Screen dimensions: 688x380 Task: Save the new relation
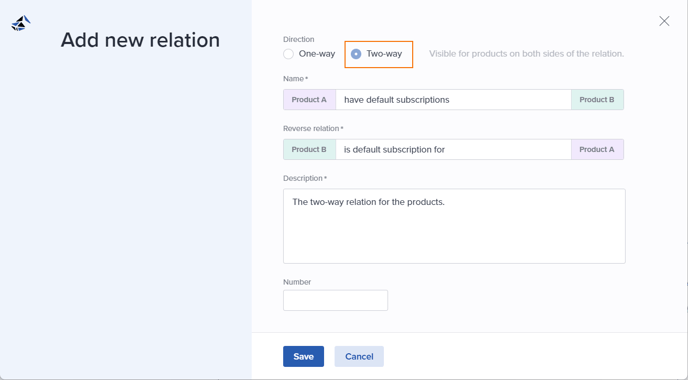click(x=303, y=356)
